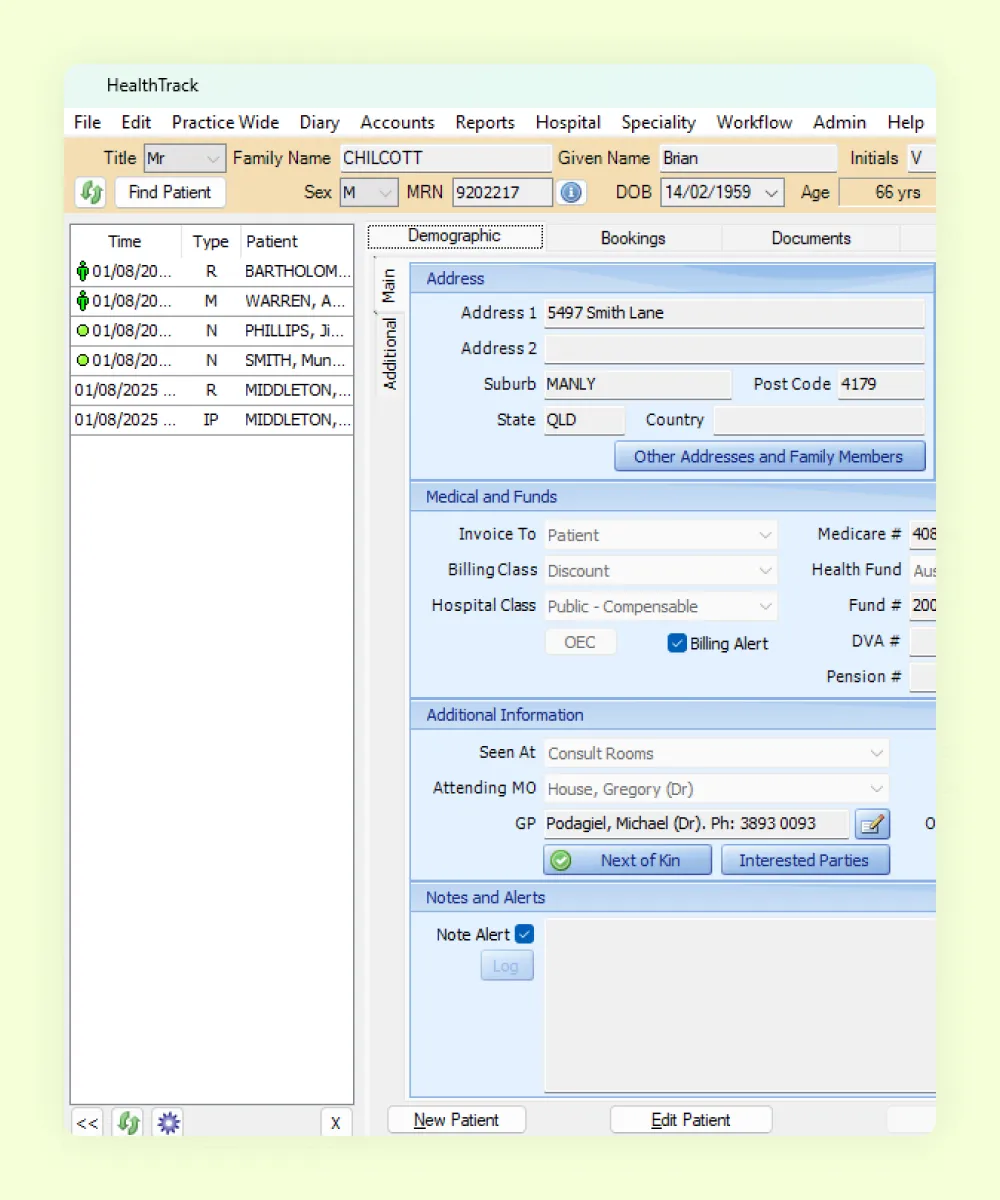Click the Post Code field
Image resolution: width=1000 pixels, height=1200 pixels.
881,385
